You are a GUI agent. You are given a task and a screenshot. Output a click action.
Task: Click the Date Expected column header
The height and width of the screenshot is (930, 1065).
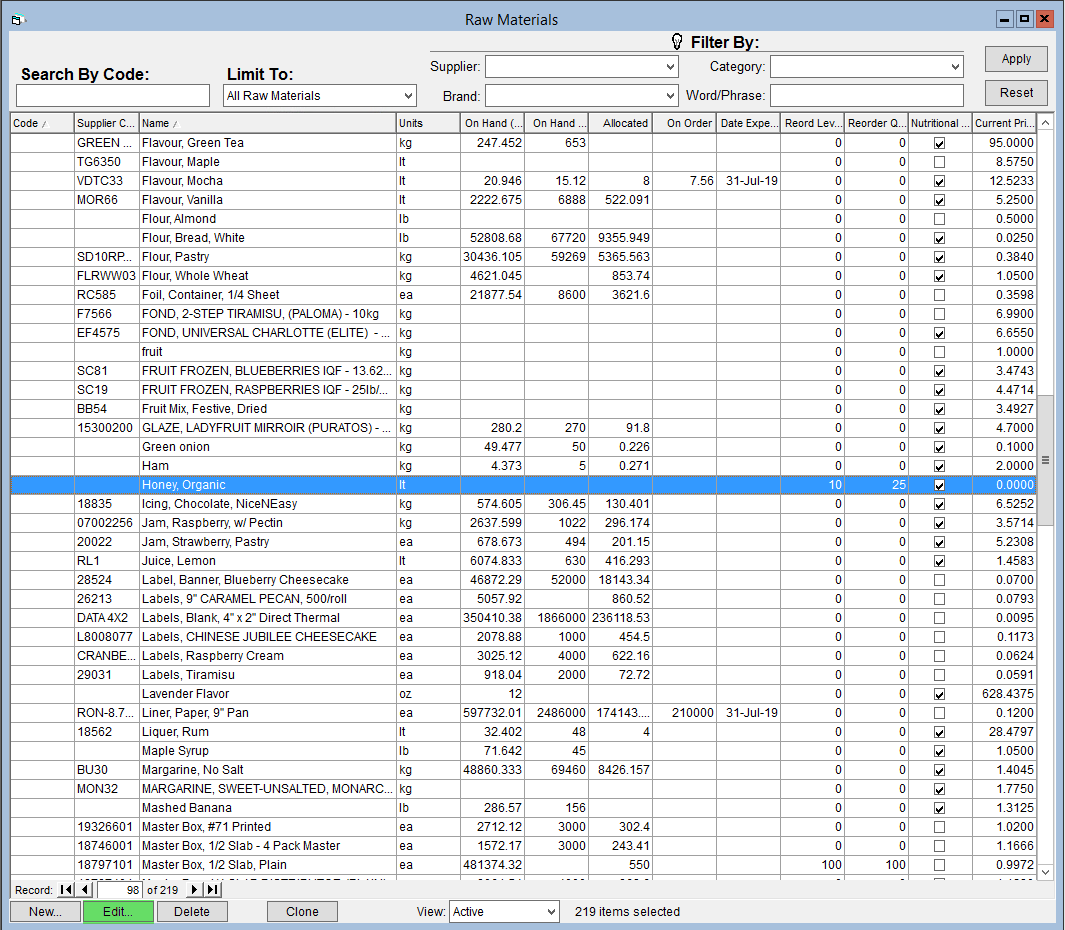pyautogui.click(x=748, y=123)
